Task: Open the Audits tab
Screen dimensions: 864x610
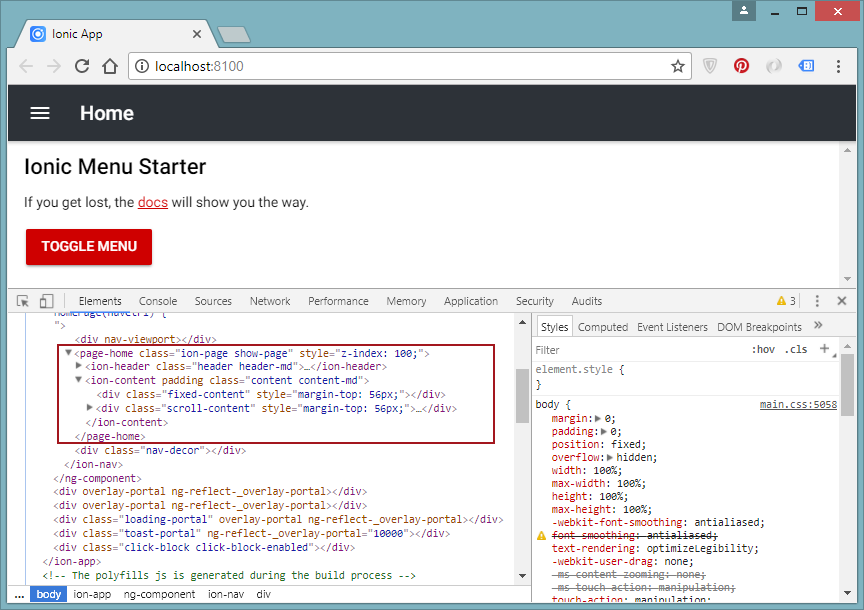Action: pos(587,301)
